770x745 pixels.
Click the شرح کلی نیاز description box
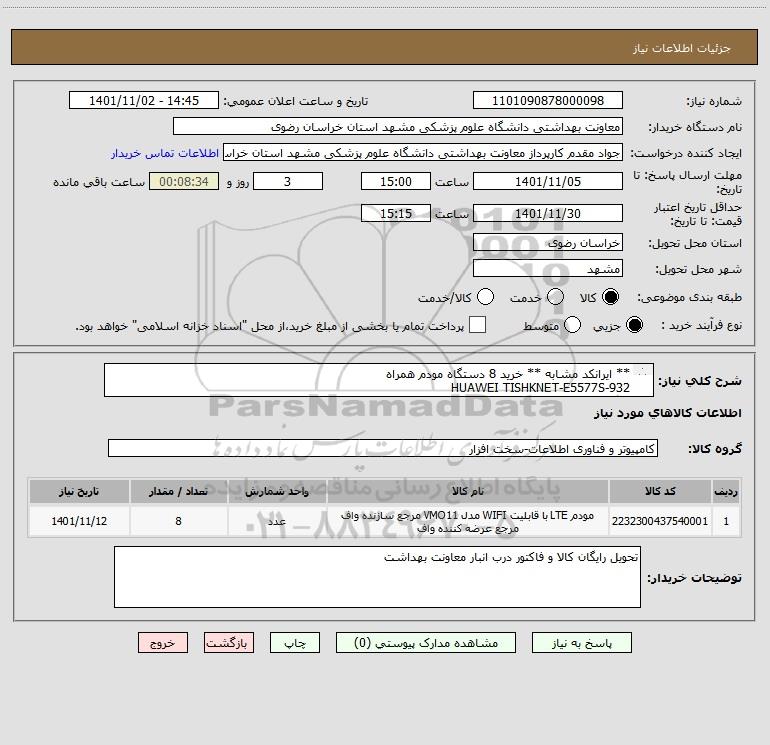[x=379, y=380]
